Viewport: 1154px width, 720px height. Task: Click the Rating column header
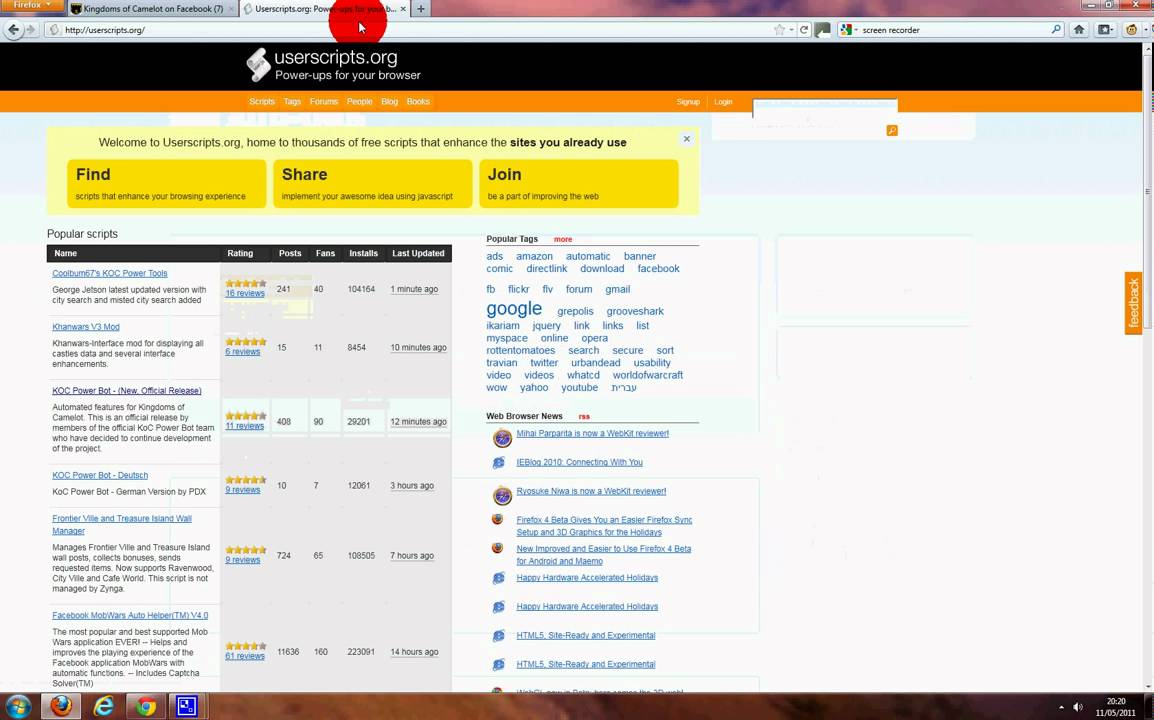[240, 253]
